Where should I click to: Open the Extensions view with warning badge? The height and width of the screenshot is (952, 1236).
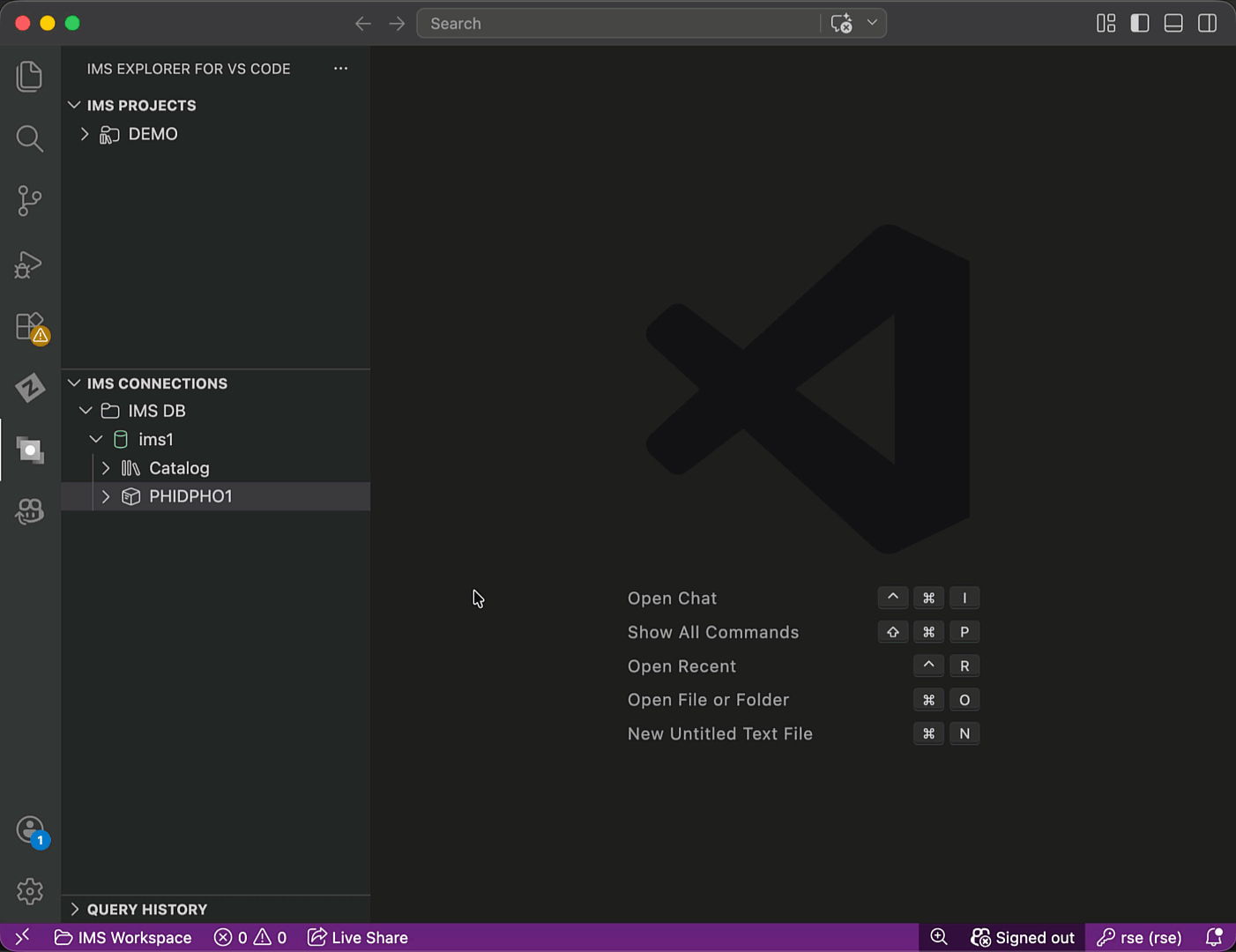pyautogui.click(x=31, y=327)
